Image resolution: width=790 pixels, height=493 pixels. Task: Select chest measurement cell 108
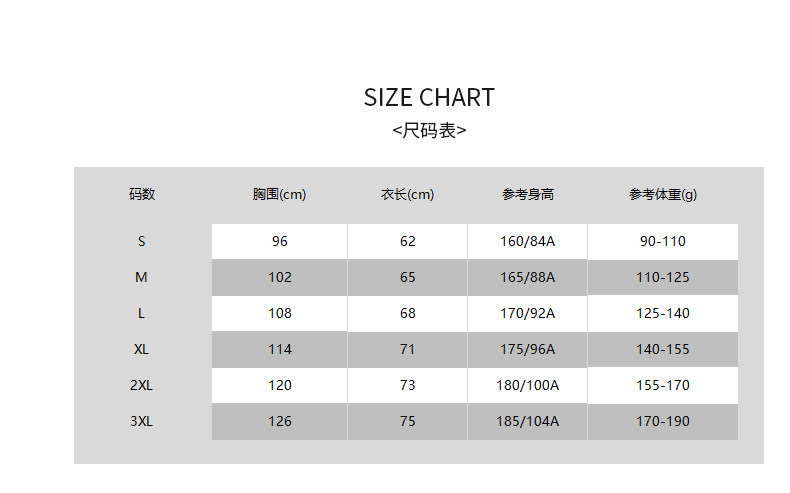280,313
